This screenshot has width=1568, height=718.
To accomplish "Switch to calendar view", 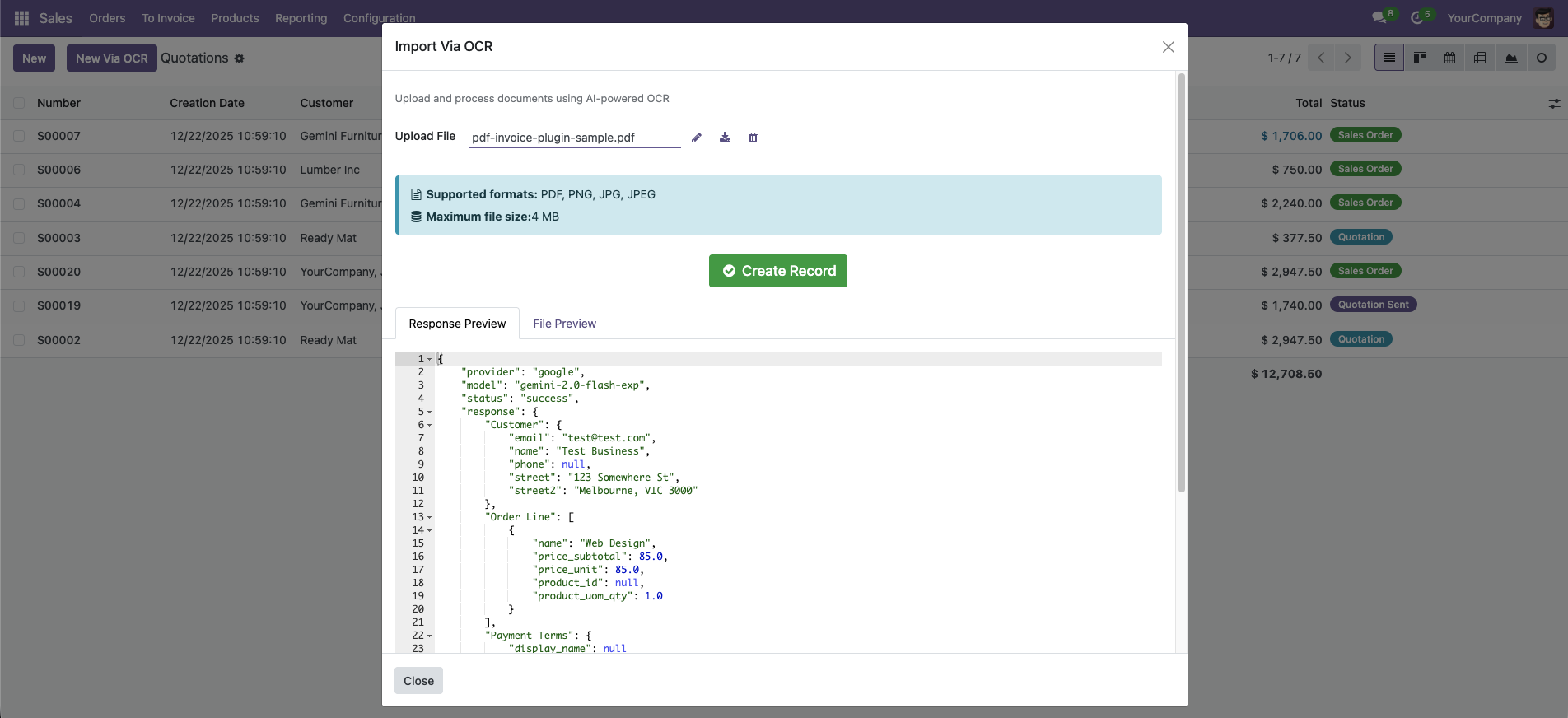I will (x=1450, y=58).
